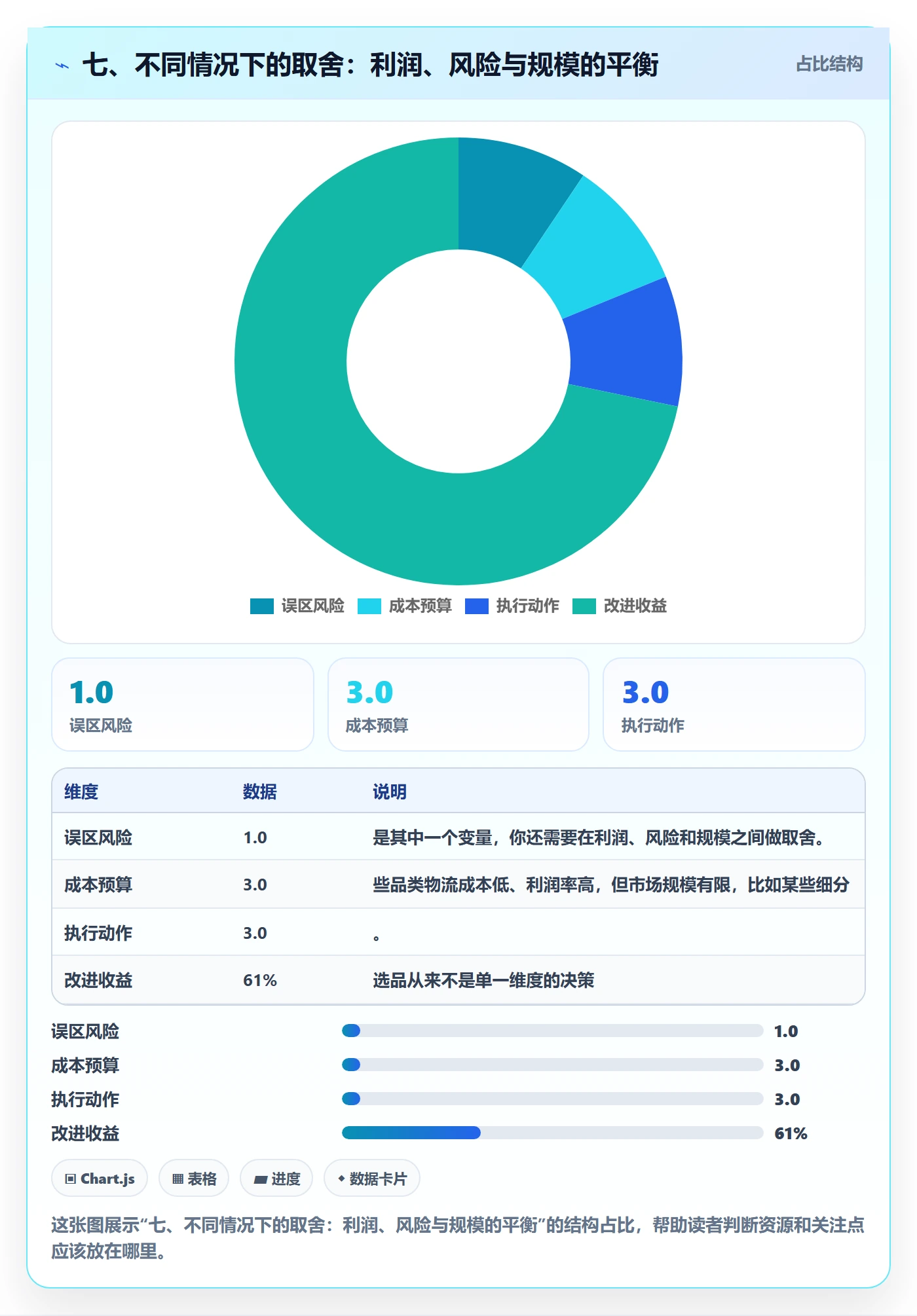Select the Chart.js tag chip
The width and height of the screenshot is (917, 1316).
tap(100, 1179)
